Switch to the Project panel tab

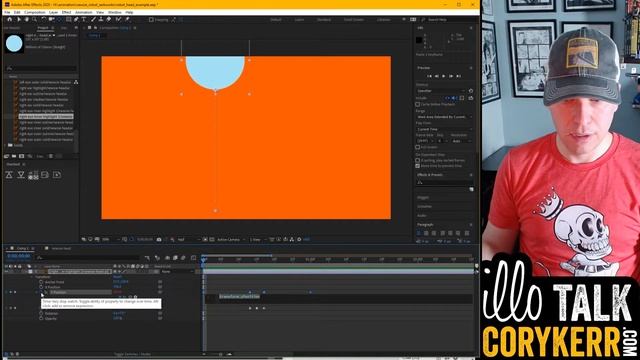[x=43, y=28]
